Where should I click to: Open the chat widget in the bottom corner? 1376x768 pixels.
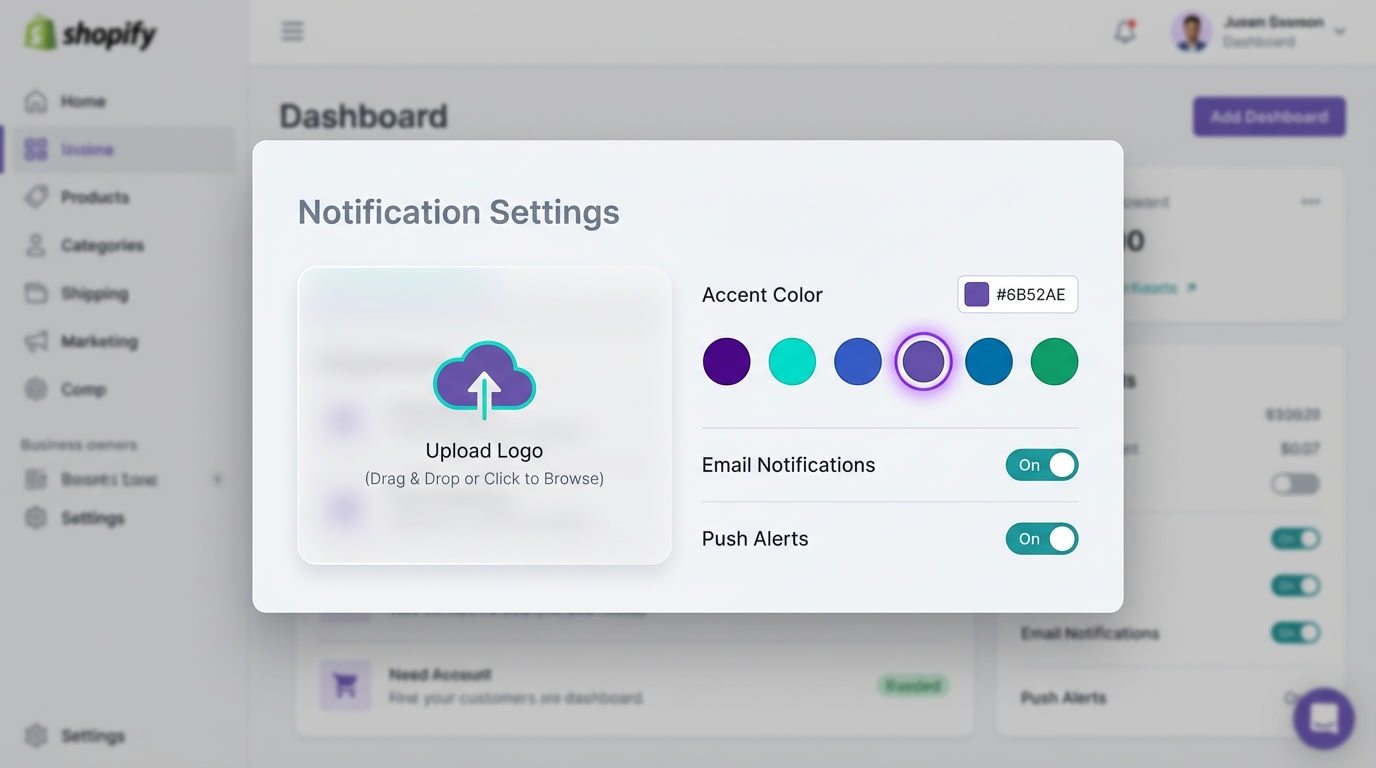pos(1323,718)
